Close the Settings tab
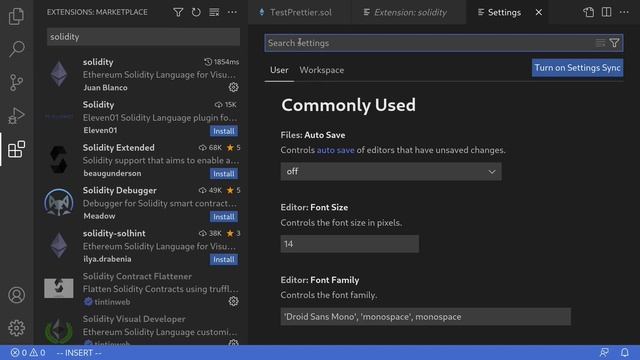This screenshot has height=360, width=640. [539, 13]
